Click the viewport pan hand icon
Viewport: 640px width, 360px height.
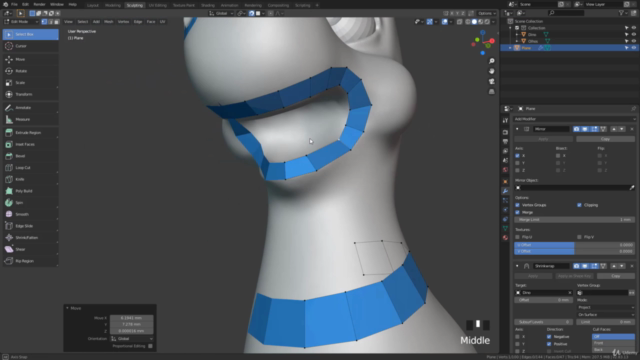[492, 71]
